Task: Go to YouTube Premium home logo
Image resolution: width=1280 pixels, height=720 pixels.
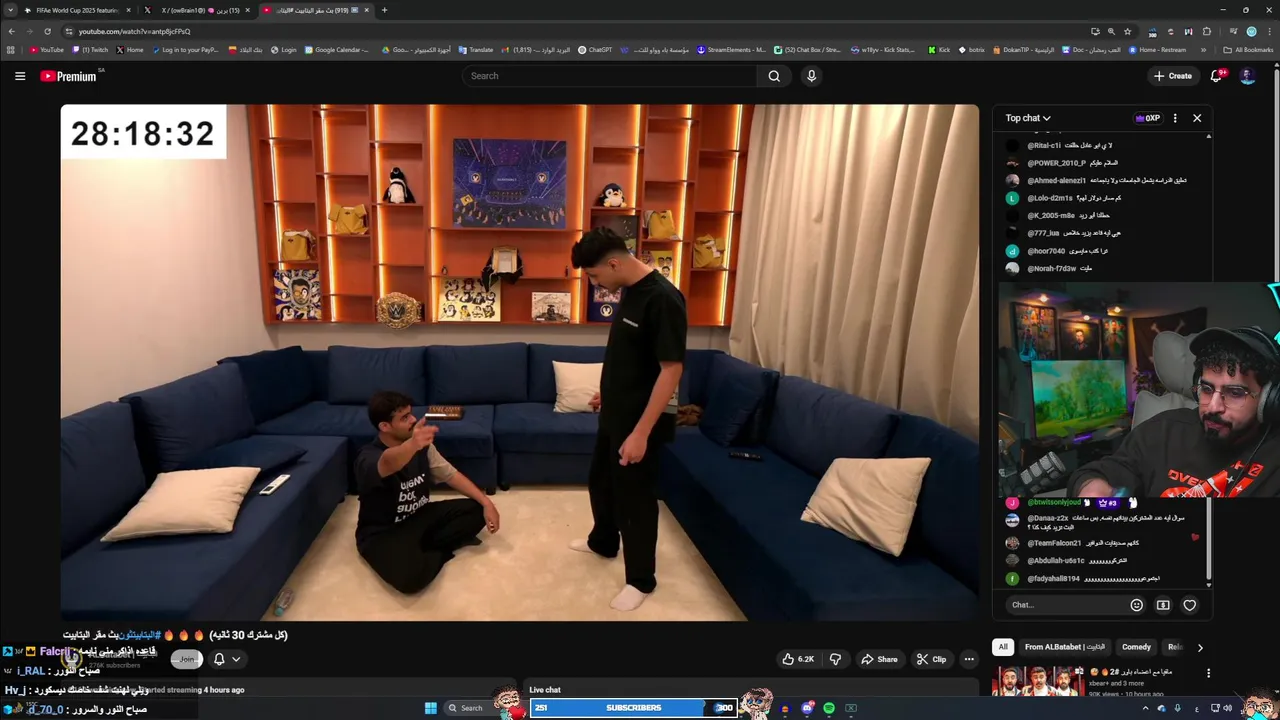Action: [70, 76]
